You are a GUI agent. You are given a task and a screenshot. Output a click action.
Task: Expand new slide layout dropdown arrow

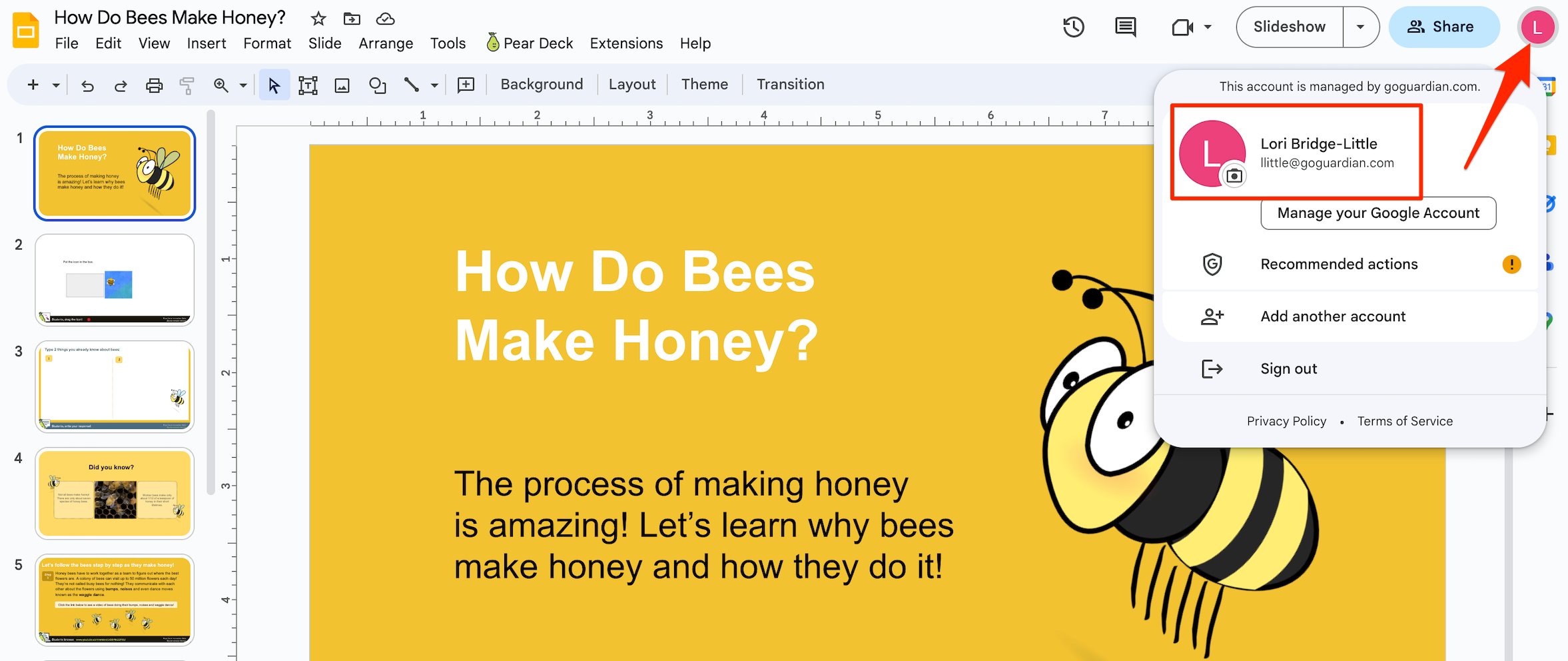56,85
